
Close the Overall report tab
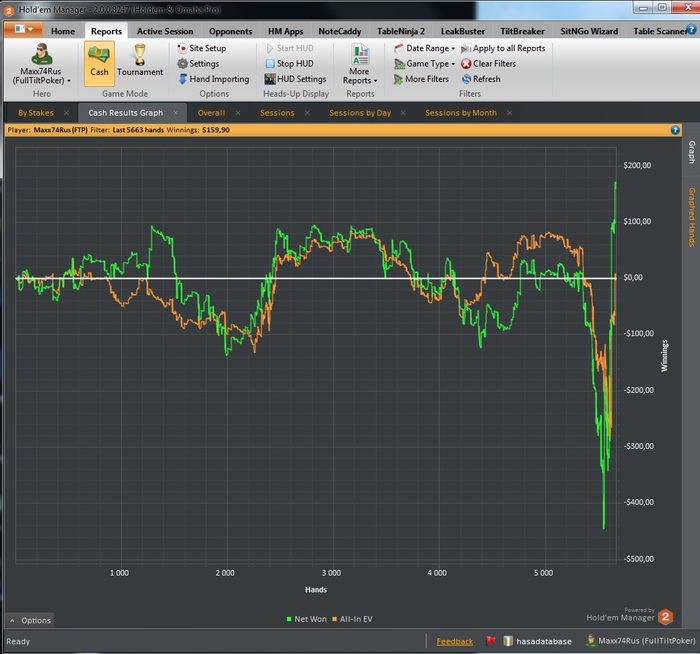click(238, 113)
